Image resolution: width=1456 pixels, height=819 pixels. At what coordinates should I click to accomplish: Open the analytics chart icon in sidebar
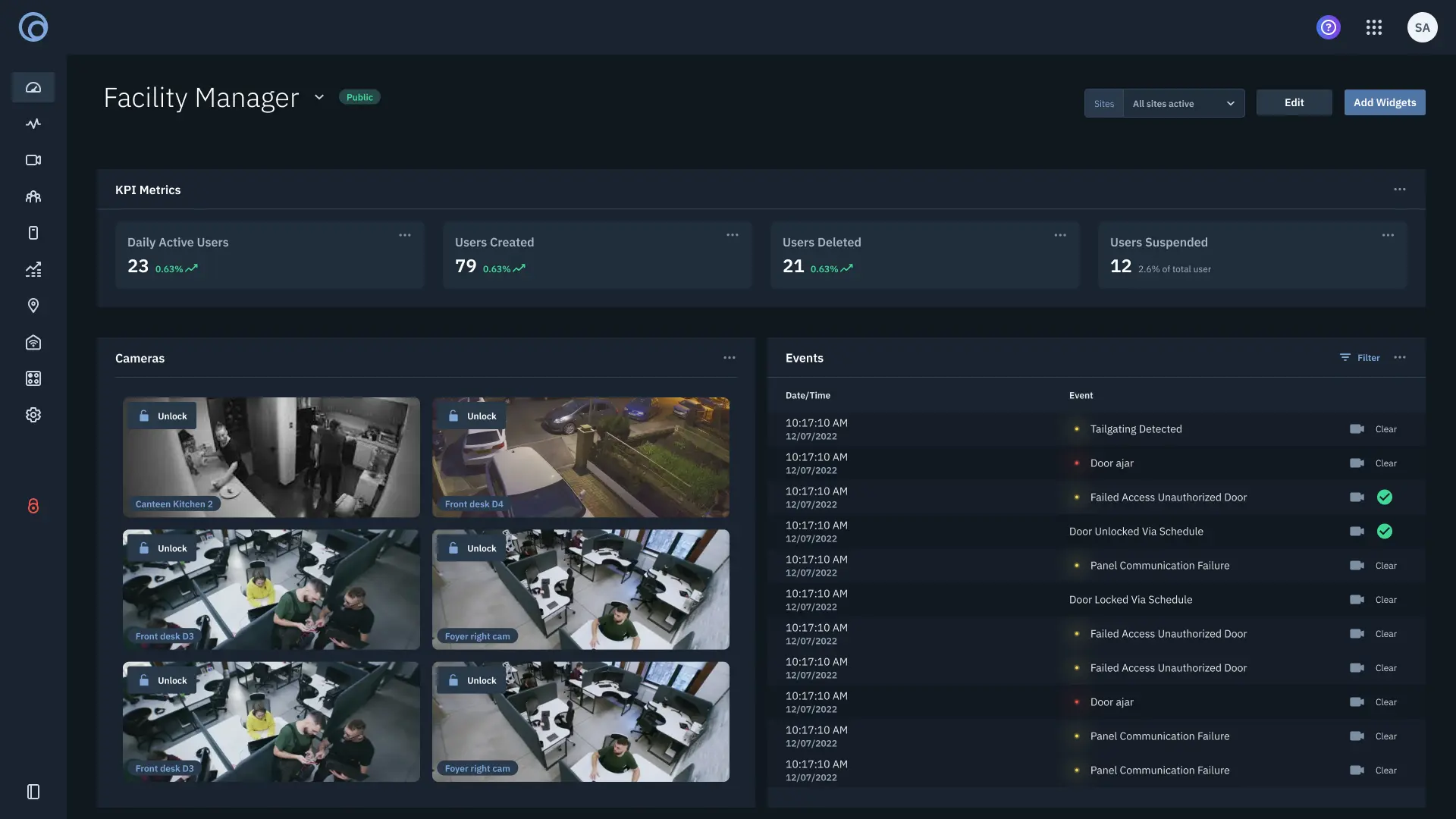[x=33, y=269]
